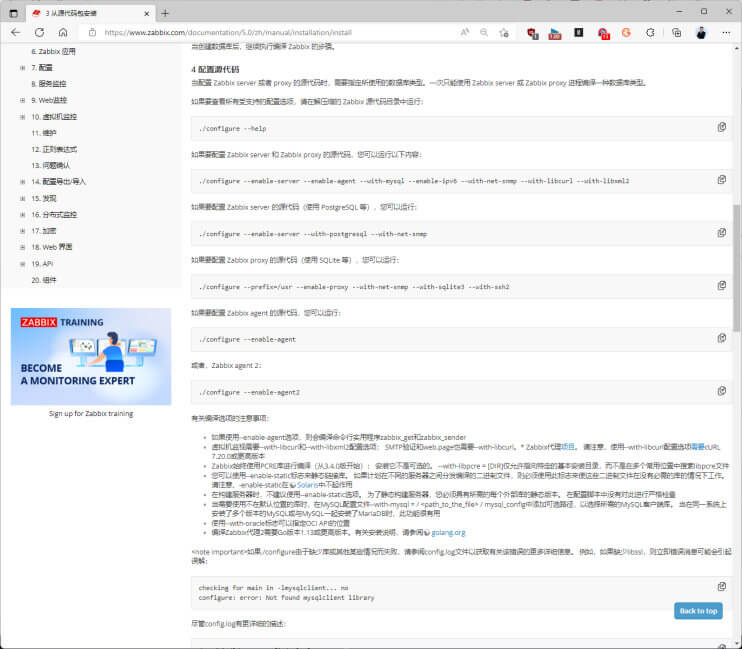The height and width of the screenshot is (649, 742).
Task: Add this page to favorites star icon
Action: tap(504, 32)
